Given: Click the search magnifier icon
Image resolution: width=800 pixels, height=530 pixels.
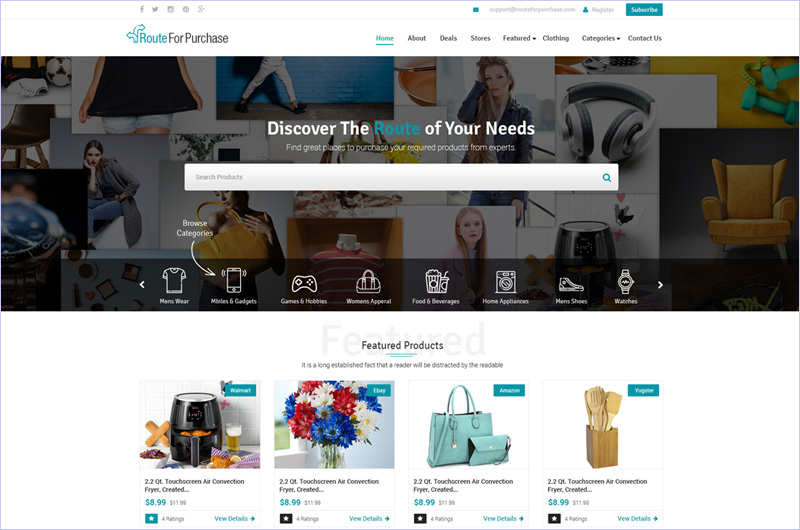Looking at the screenshot, I should (x=607, y=178).
